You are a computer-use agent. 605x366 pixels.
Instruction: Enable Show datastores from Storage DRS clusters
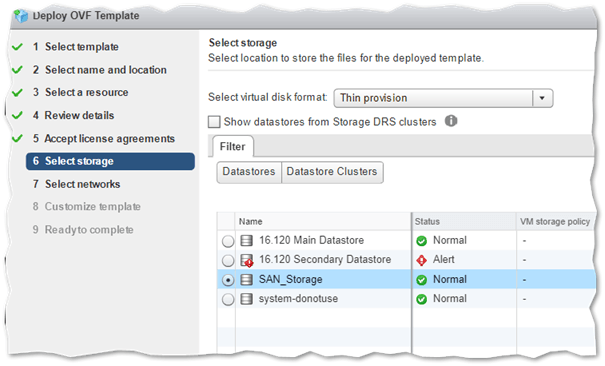[214, 122]
